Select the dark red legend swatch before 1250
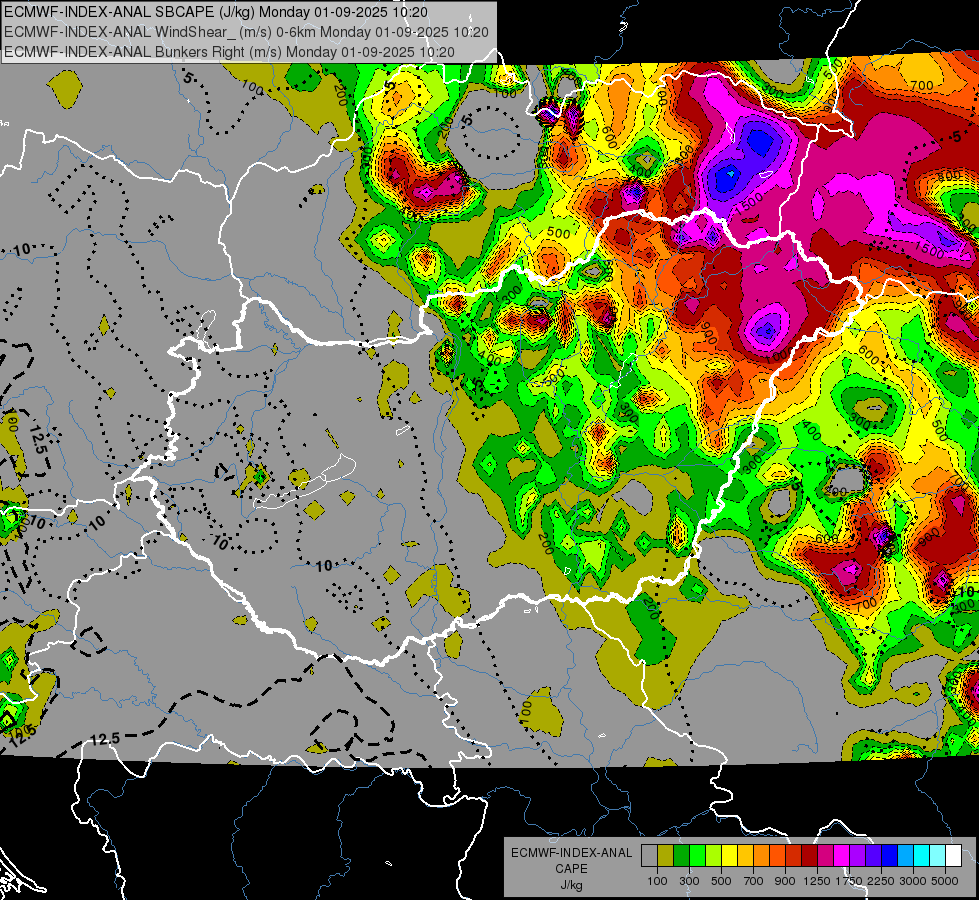Viewport: 979px width, 900px height. click(x=810, y=856)
